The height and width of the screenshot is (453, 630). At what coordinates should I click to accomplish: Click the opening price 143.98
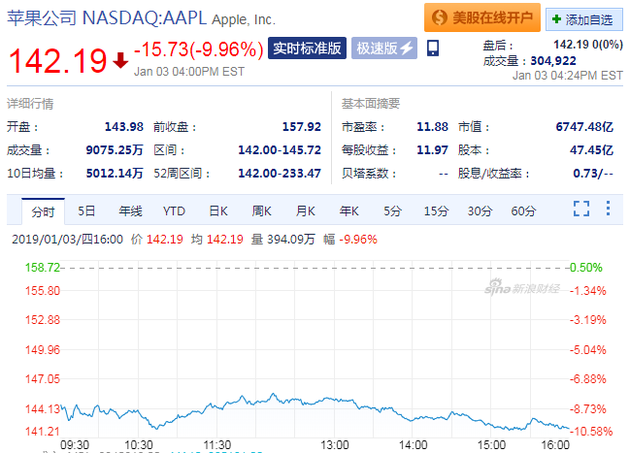point(124,127)
